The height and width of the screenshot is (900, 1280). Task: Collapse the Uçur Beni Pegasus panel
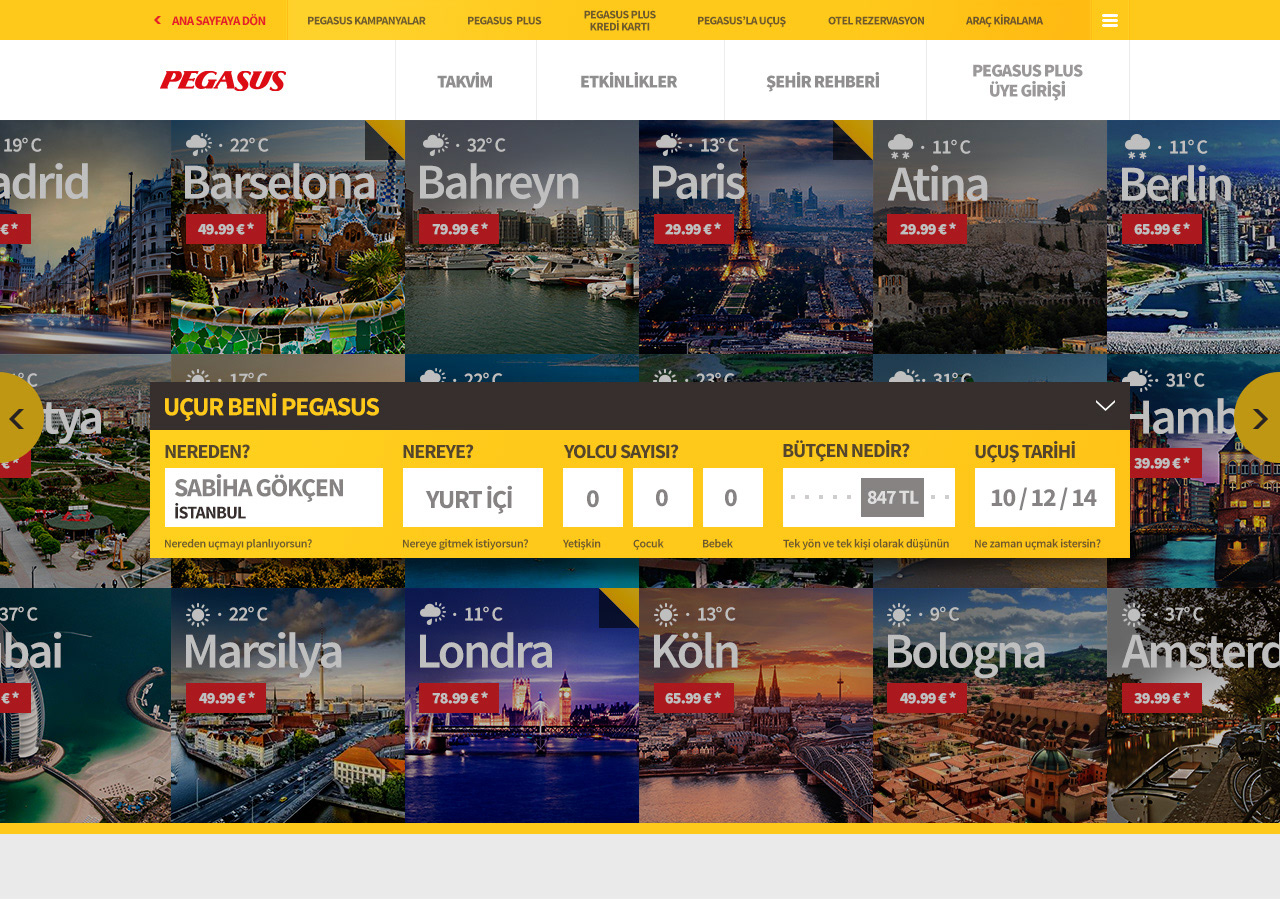click(x=1105, y=406)
